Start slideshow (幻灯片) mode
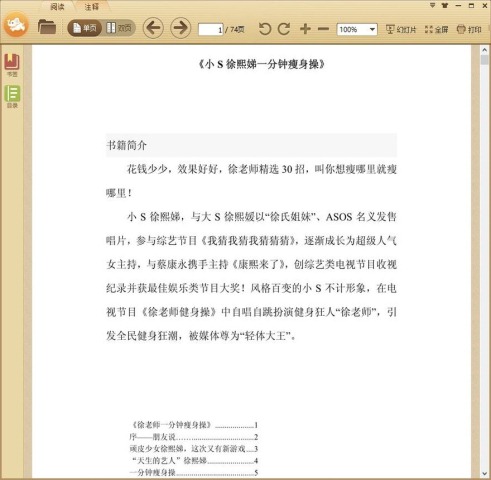The width and height of the screenshot is (491, 480). click(x=401, y=30)
